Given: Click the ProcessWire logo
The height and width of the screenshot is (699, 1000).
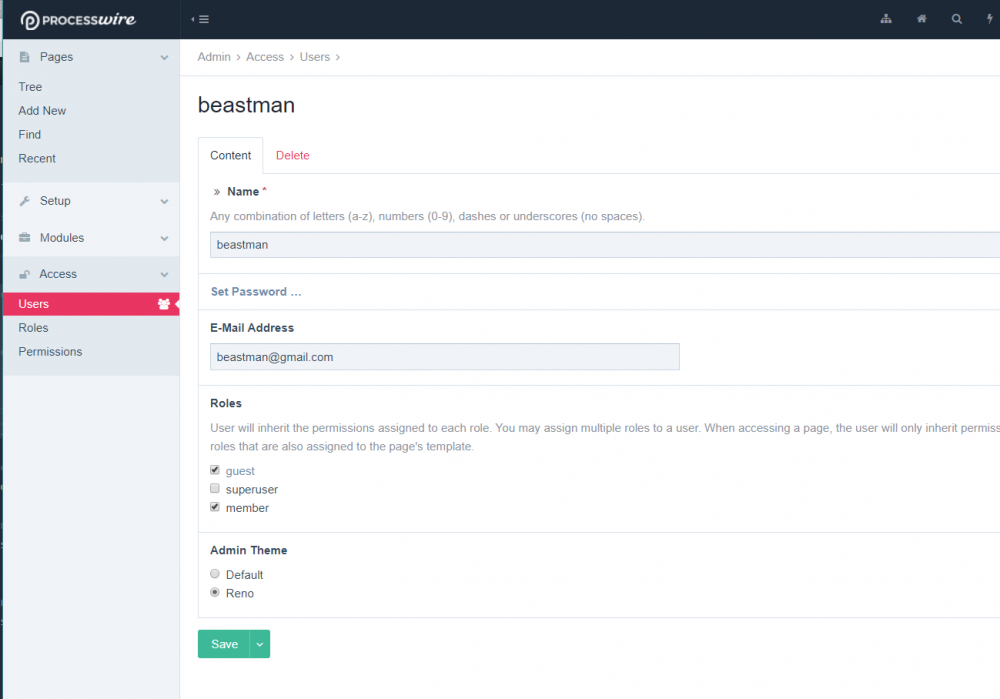Looking at the screenshot, I should tap(78, 20).
